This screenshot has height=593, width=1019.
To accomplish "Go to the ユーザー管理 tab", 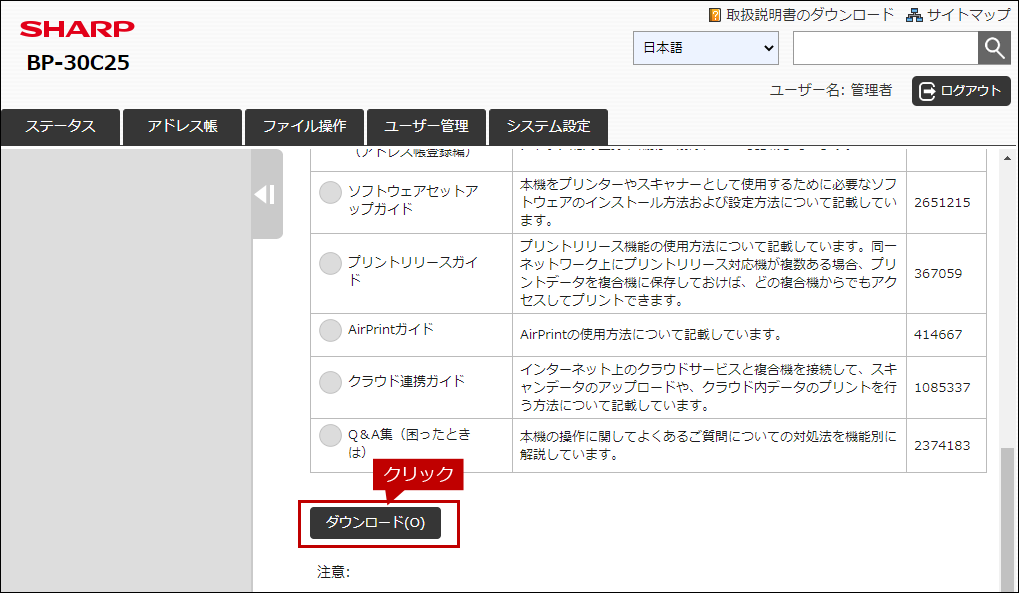I will tap(426, 127).
